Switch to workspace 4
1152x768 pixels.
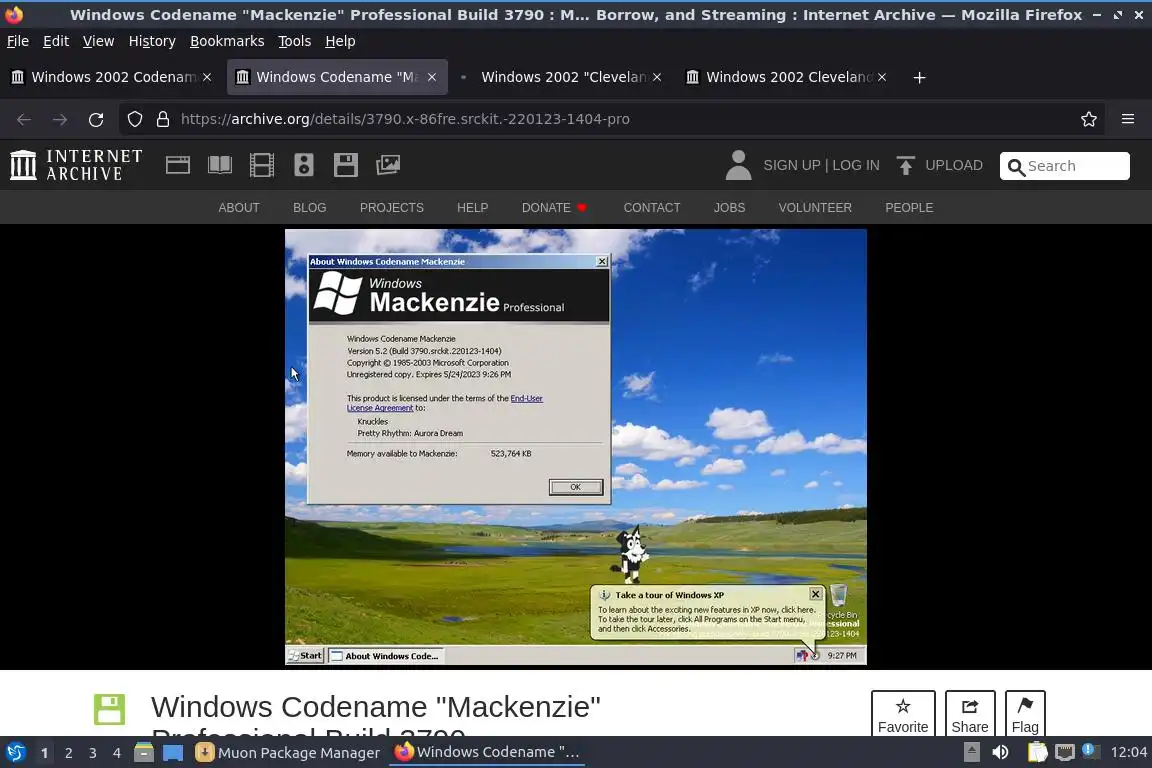click(117, 753)
